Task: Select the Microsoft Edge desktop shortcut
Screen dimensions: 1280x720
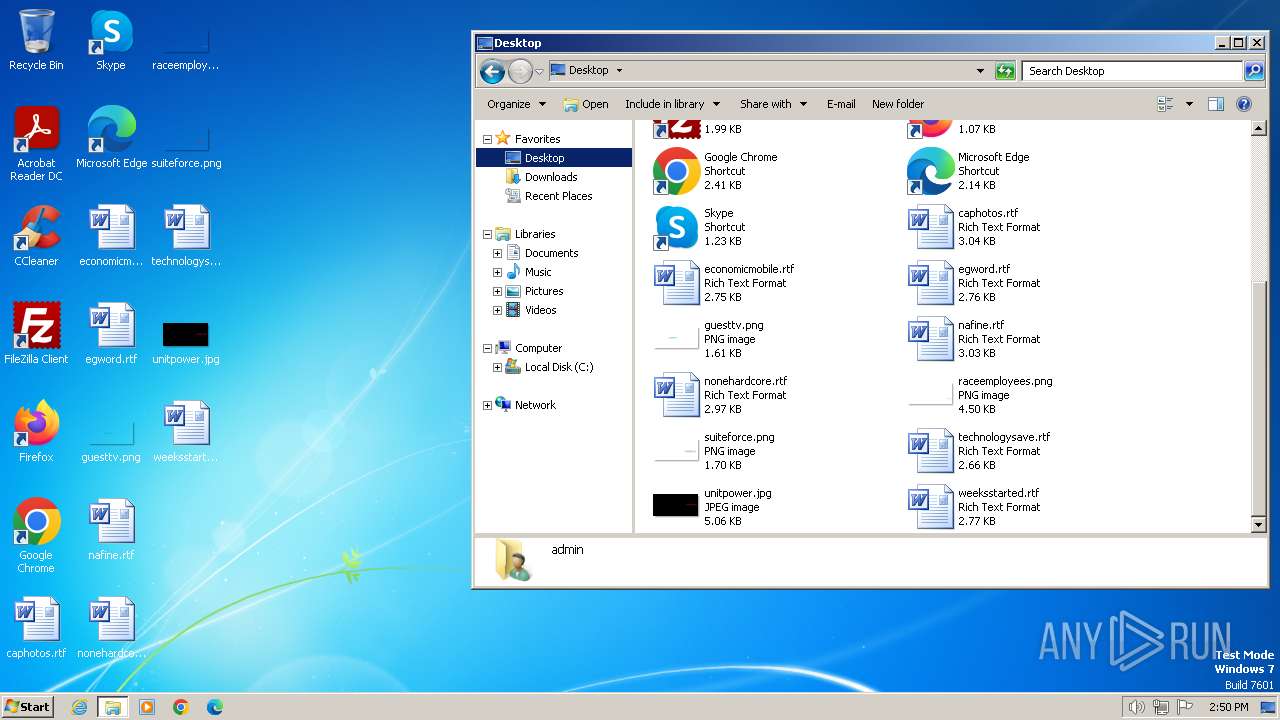Action: point(111,138)
